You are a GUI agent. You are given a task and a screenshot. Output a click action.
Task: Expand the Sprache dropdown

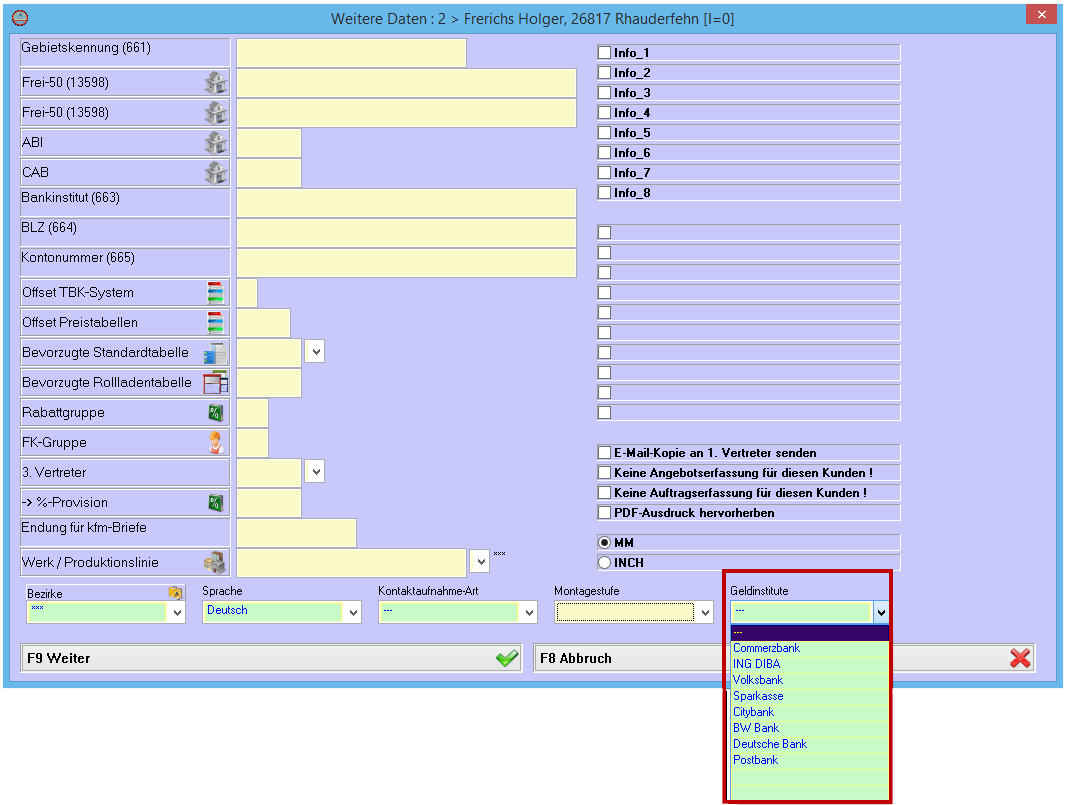point(353,613)
